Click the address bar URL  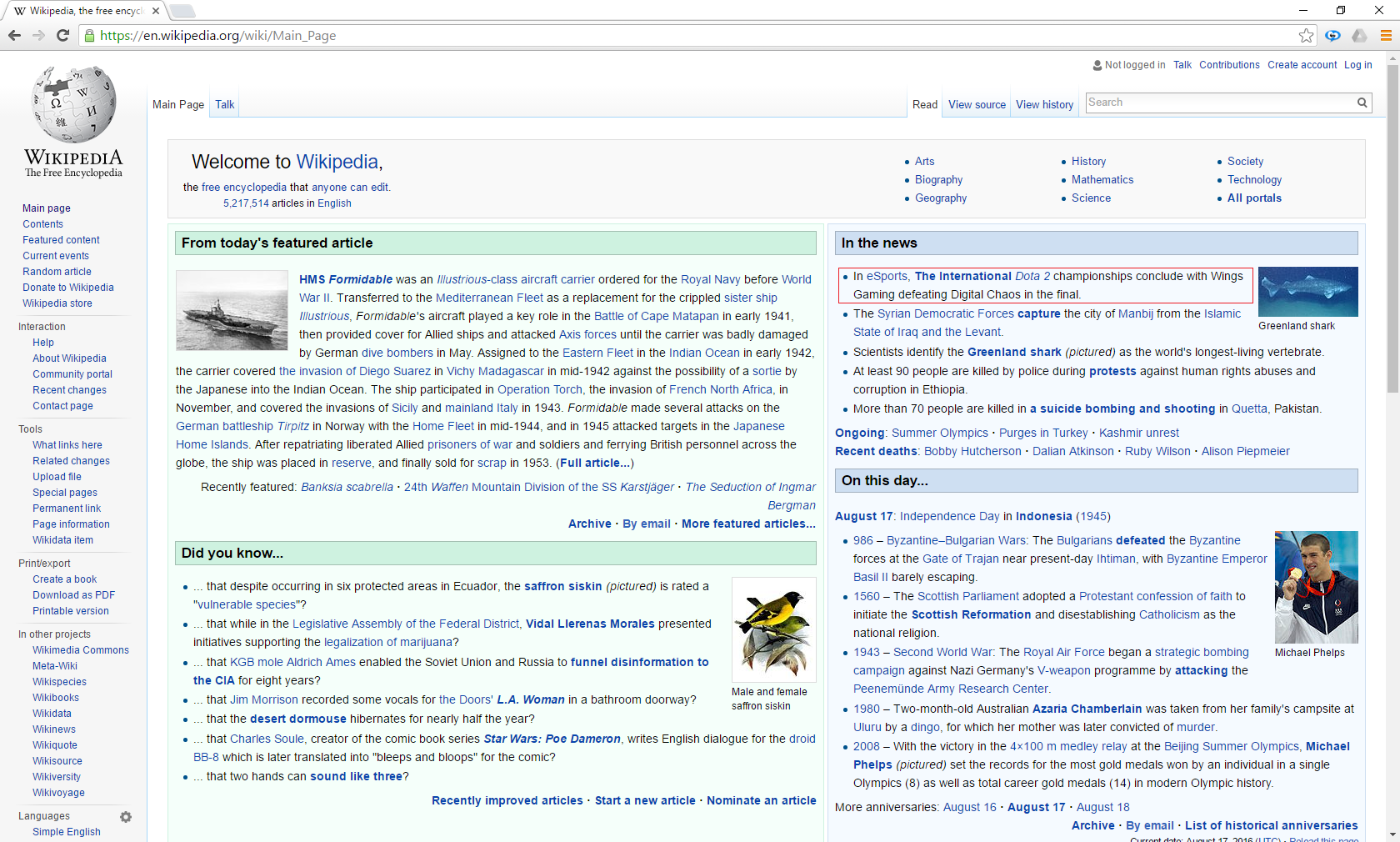pos(218,35)
